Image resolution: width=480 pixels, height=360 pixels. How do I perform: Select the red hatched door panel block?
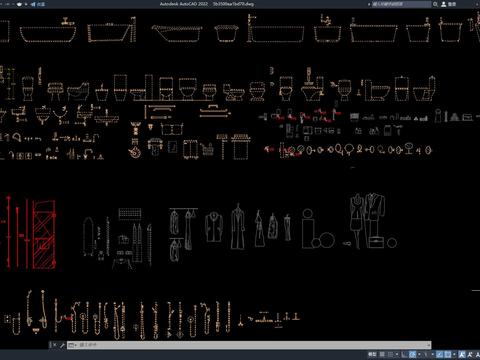(x=44, y=234)
